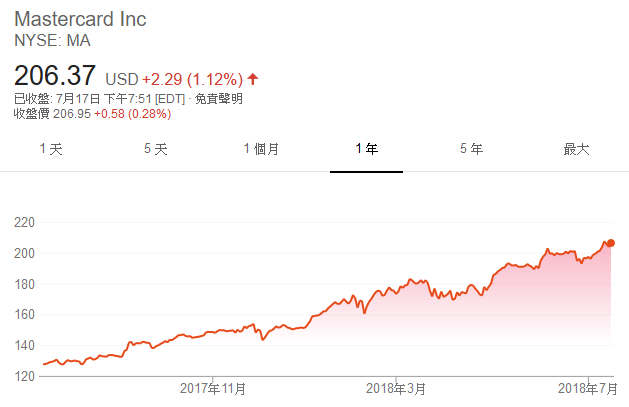Viewport: 629px width, 407px height.
Task: Click the Mastercard Inc title
Action: pyautogui.click(x=80, y=19)
